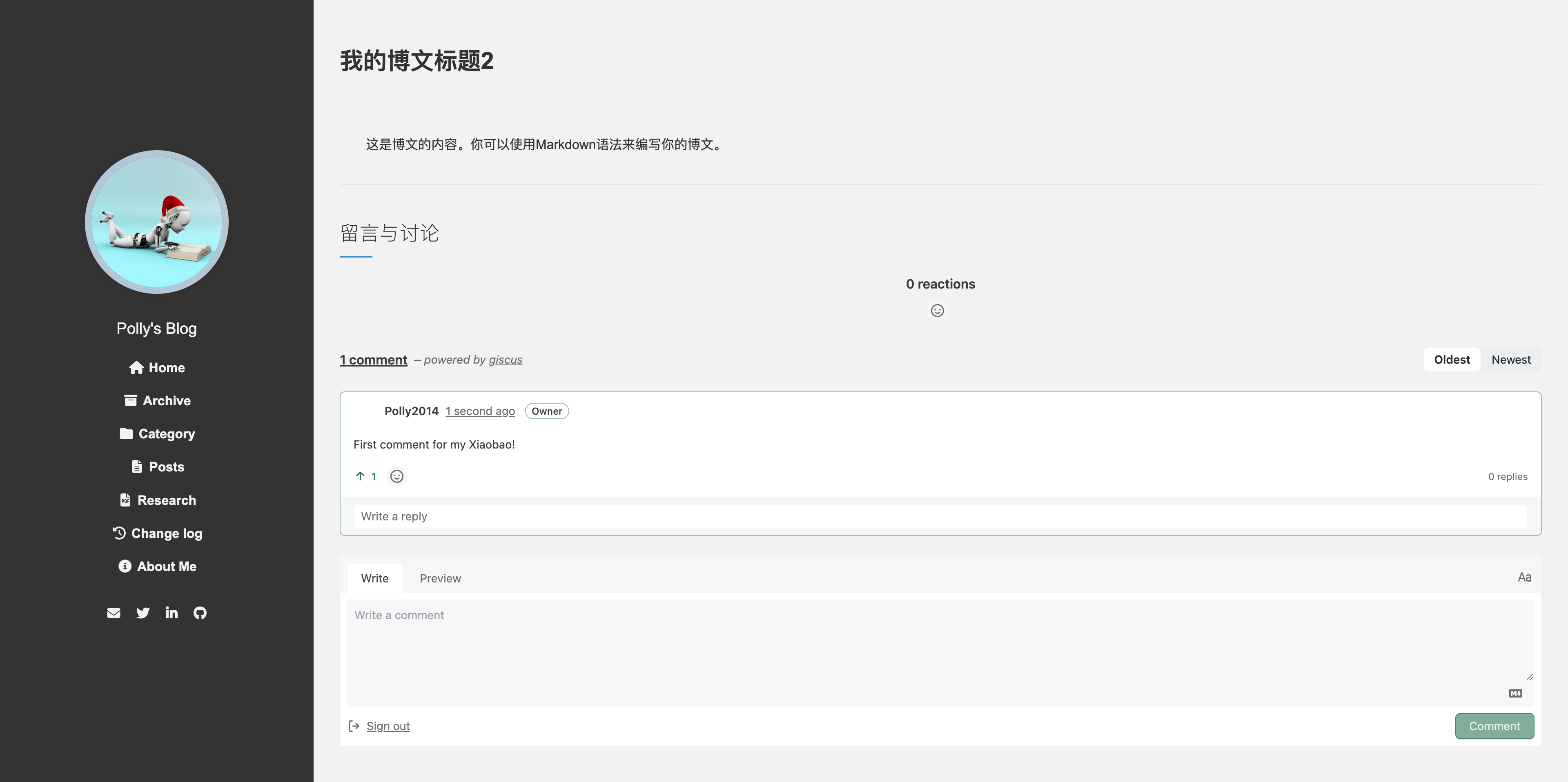Sort comments by Oldest
1568x782 pixels.
coord(1452,360)
